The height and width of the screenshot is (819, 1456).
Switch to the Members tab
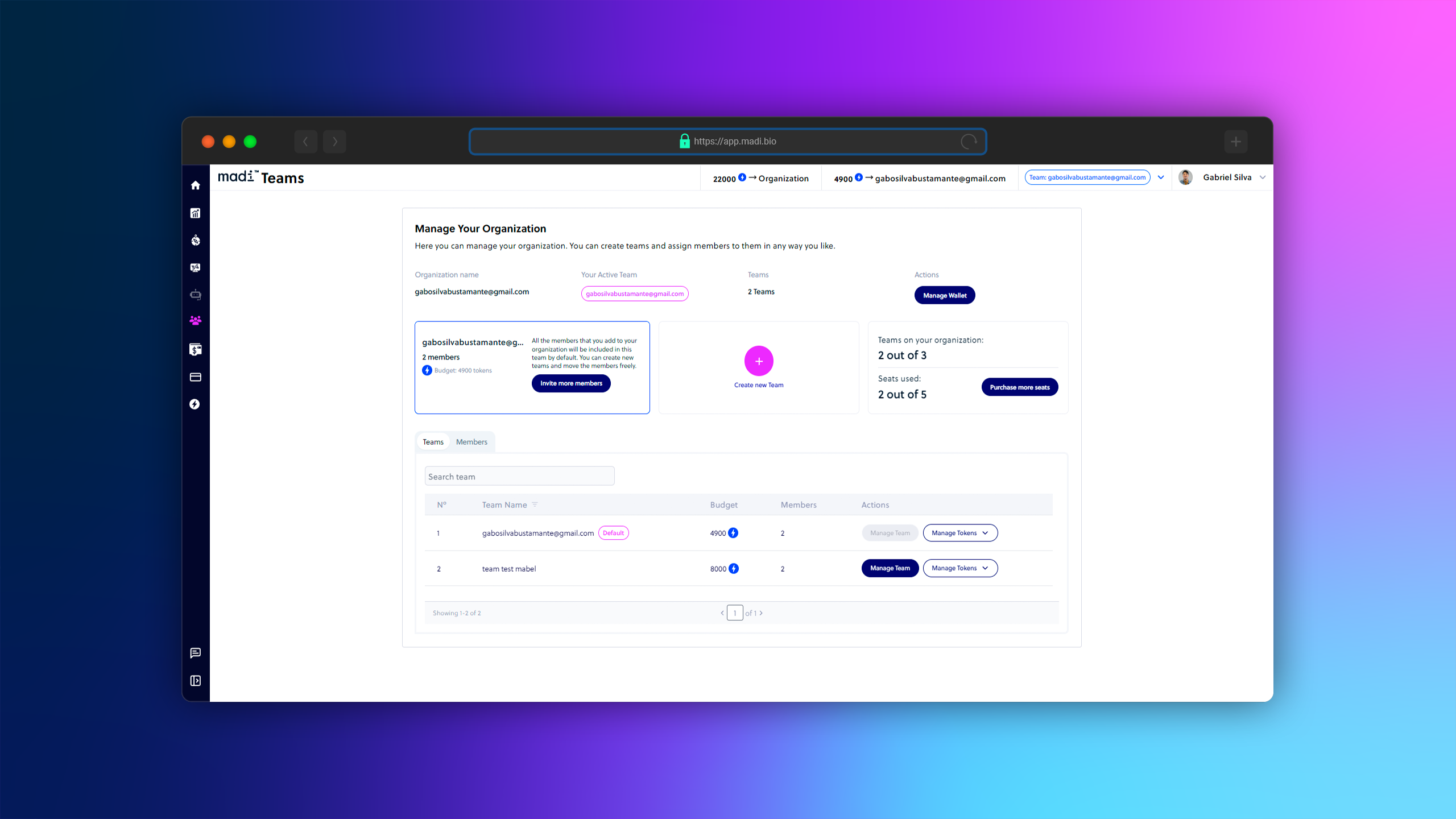click(x=471, y=441)
